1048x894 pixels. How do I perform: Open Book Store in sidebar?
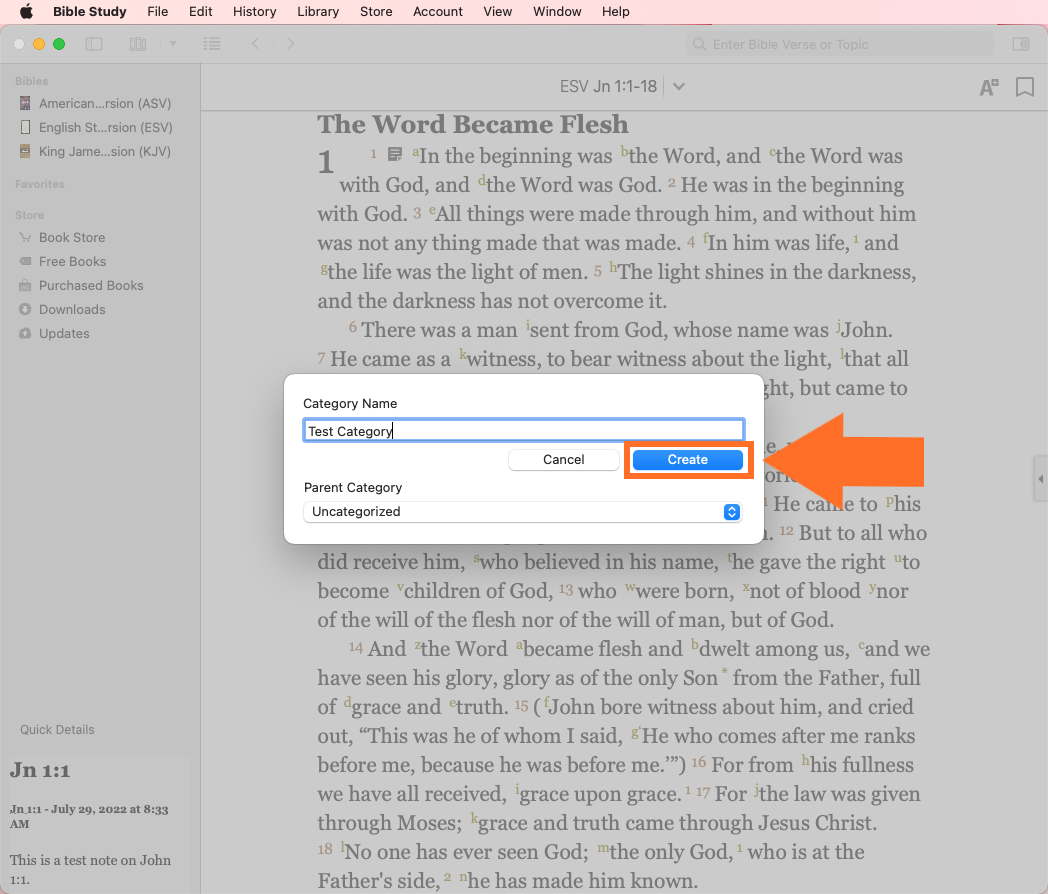71,237
